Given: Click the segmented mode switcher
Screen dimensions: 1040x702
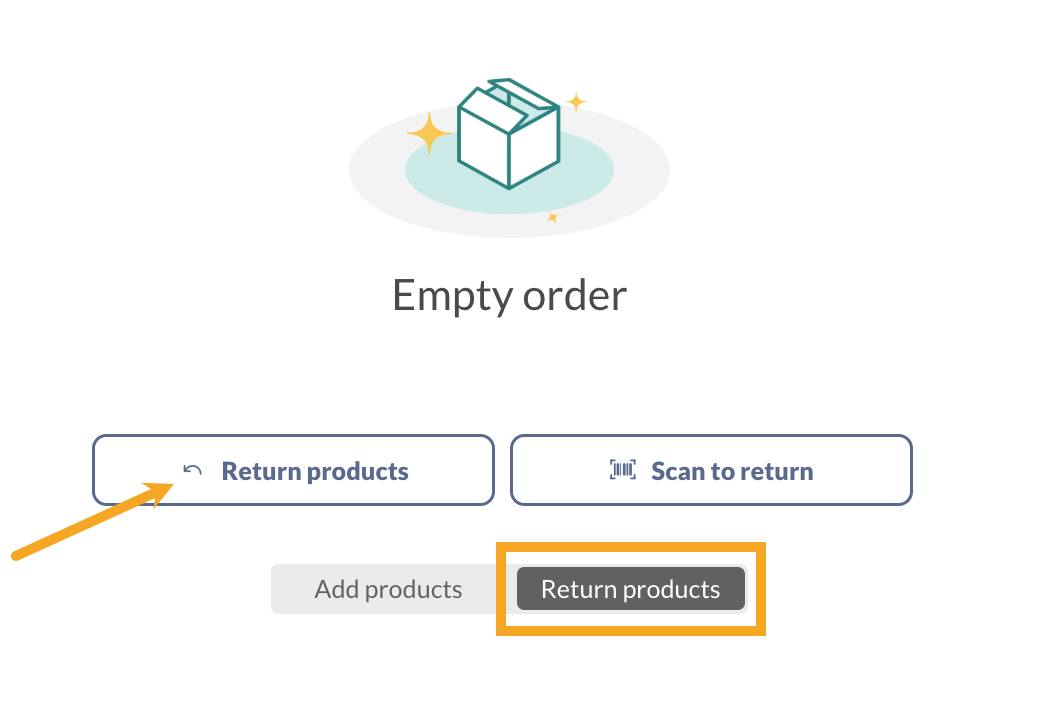Looking at the screenshot, I should tap(508, 589).
